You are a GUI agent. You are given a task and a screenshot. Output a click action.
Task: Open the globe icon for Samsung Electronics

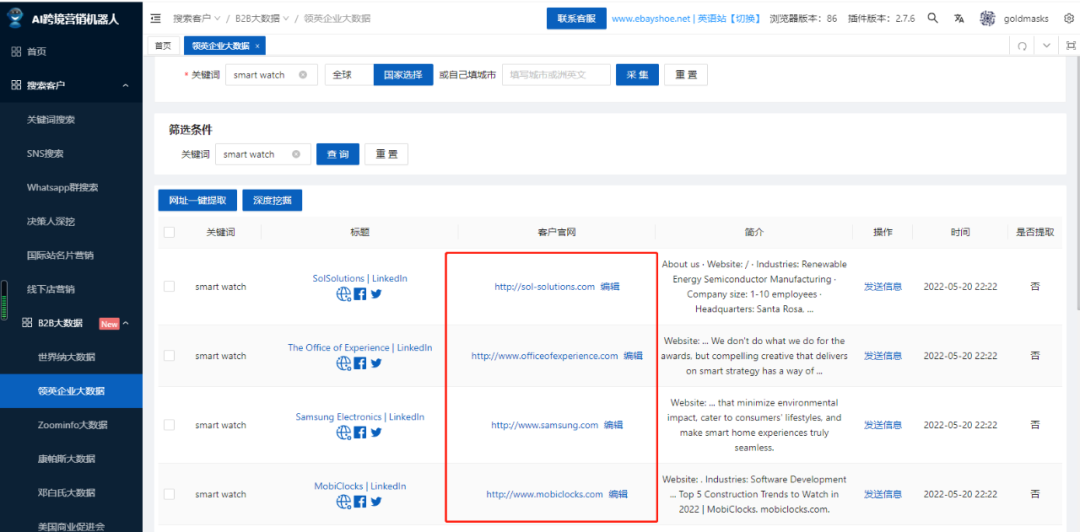click(344, 433)
